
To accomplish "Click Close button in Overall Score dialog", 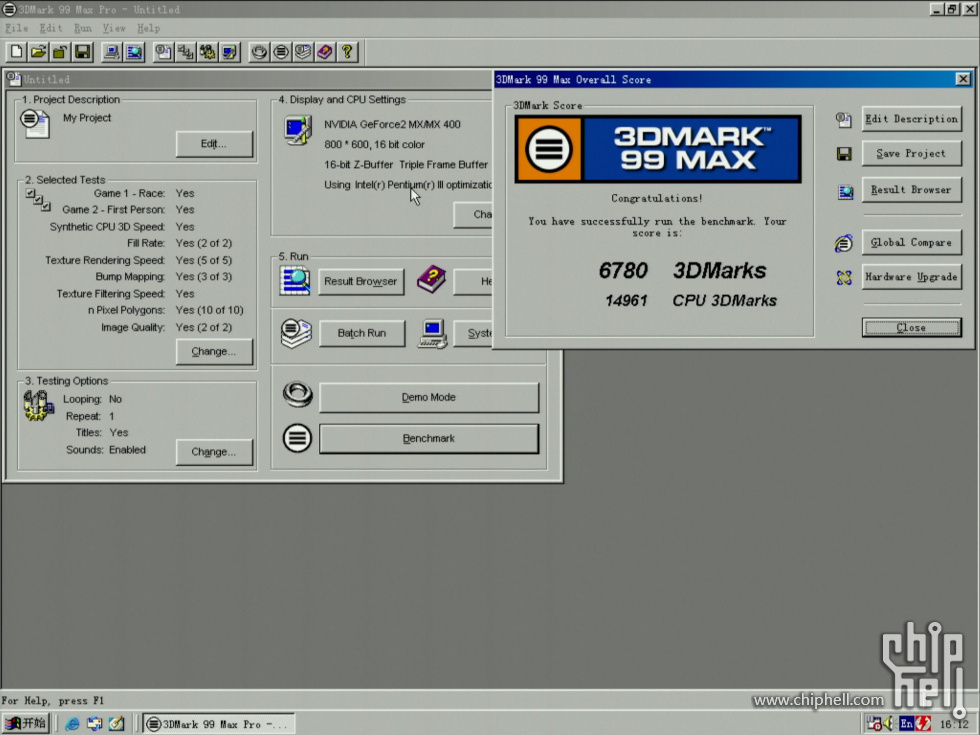I will 911,328.
